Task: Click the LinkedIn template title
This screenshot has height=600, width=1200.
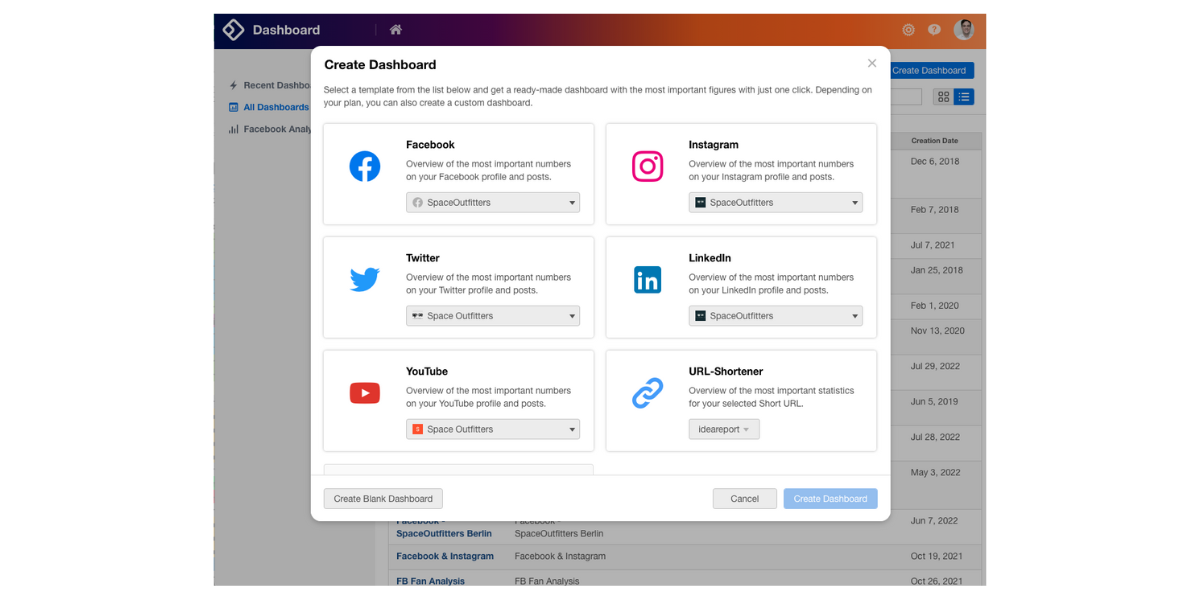Action: coord(710,258)
